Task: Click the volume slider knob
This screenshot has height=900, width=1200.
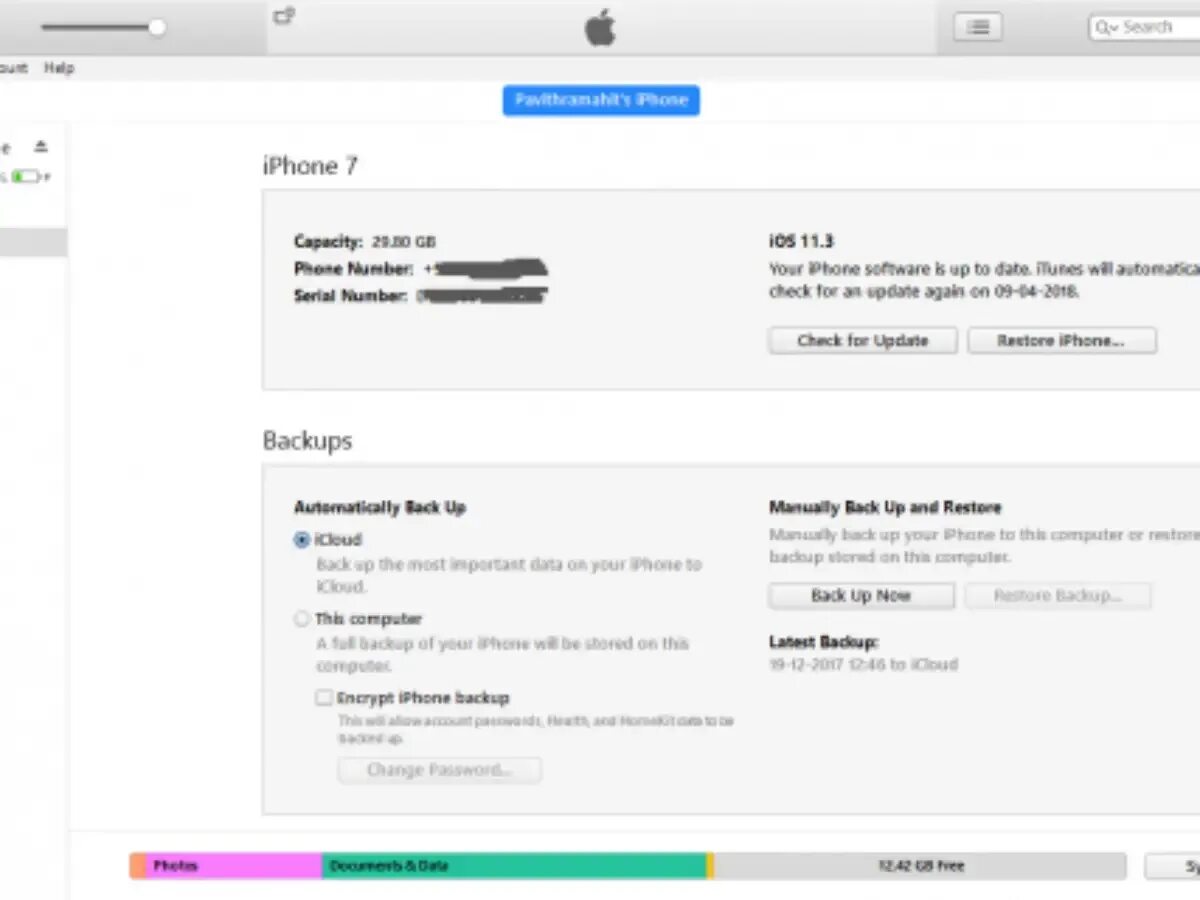Action: pos(157,28)
